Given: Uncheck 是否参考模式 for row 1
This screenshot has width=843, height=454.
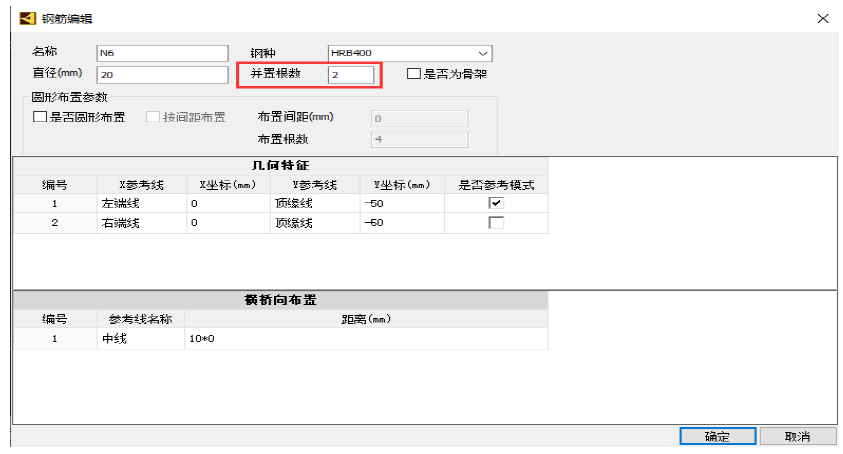Looking at the screenshot, I should pos(496,203).
